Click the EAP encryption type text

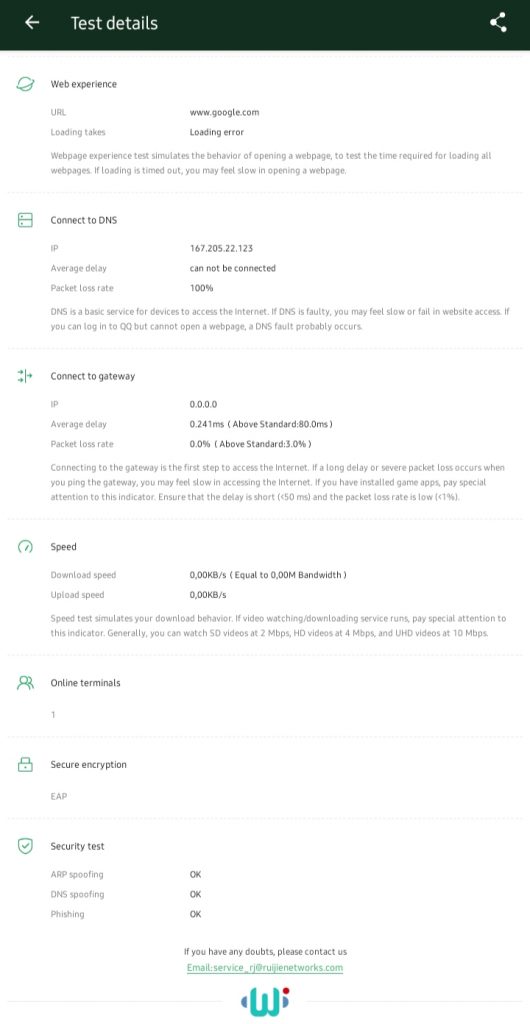(x=59, y=796)
